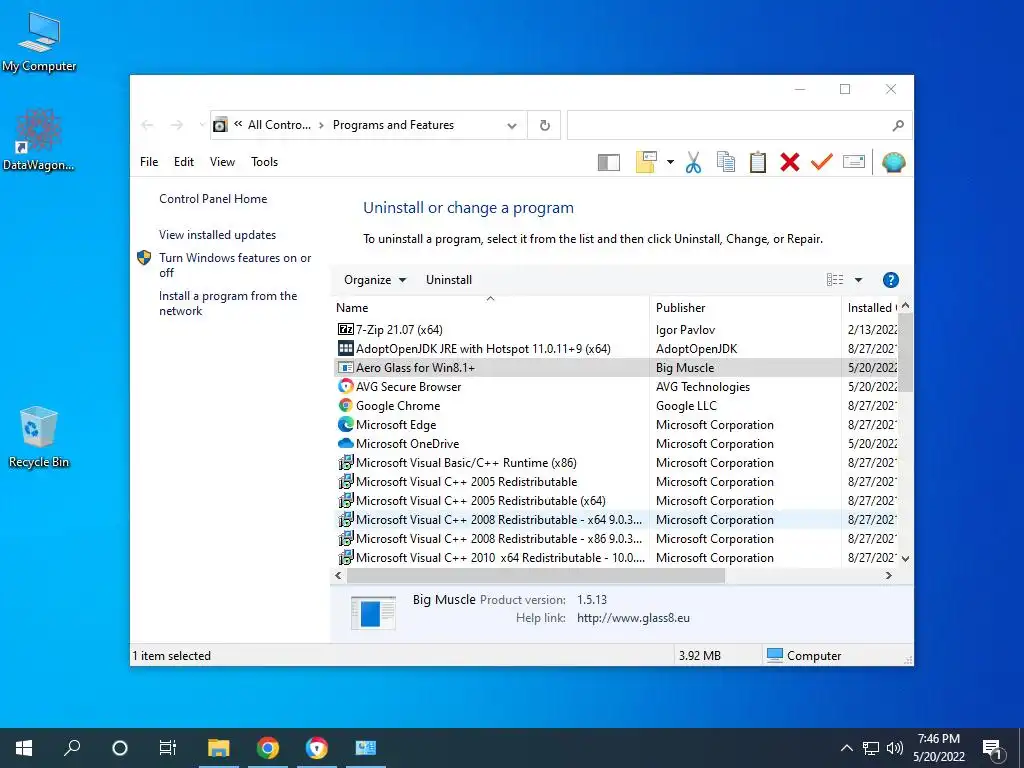Open the File menu
This screenshot has height=768, width=1024.
[149, 162]
